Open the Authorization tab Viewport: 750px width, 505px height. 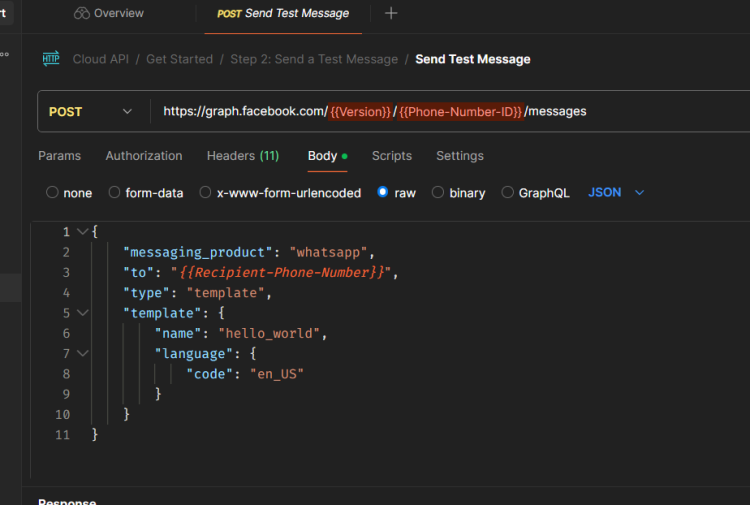(x=143, y=156)
